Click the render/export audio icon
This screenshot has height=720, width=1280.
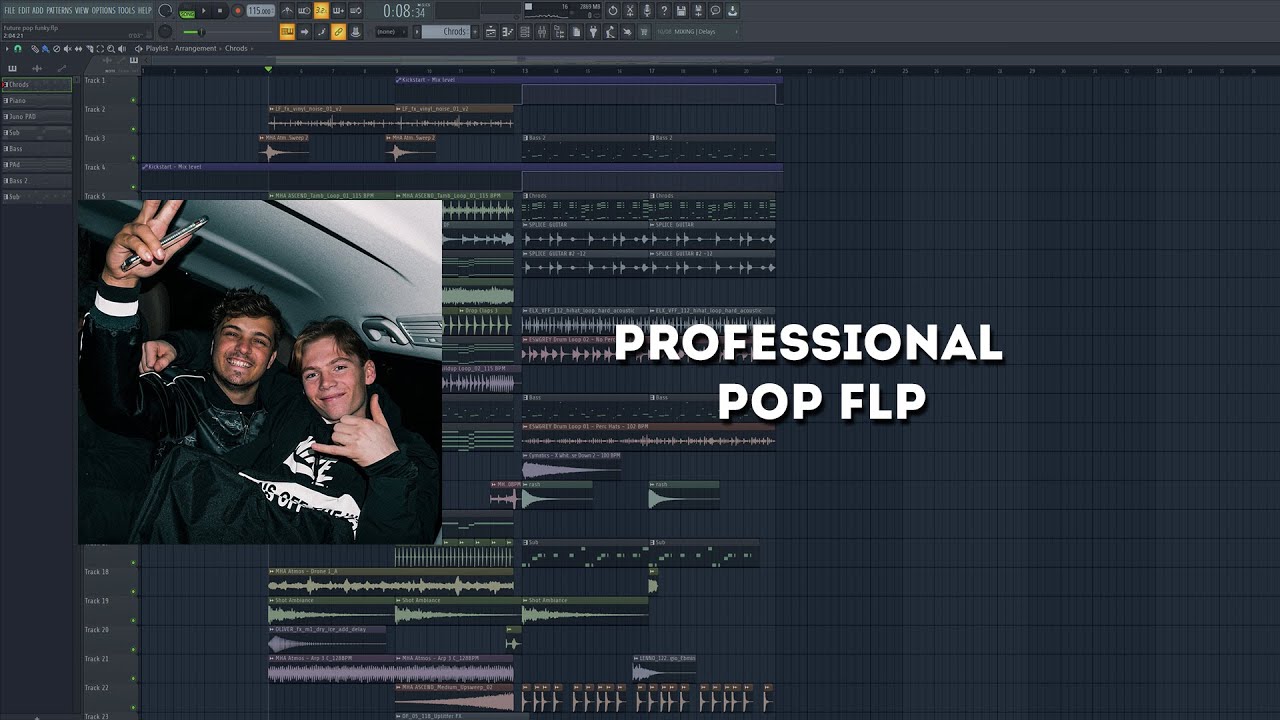point(698,11)
